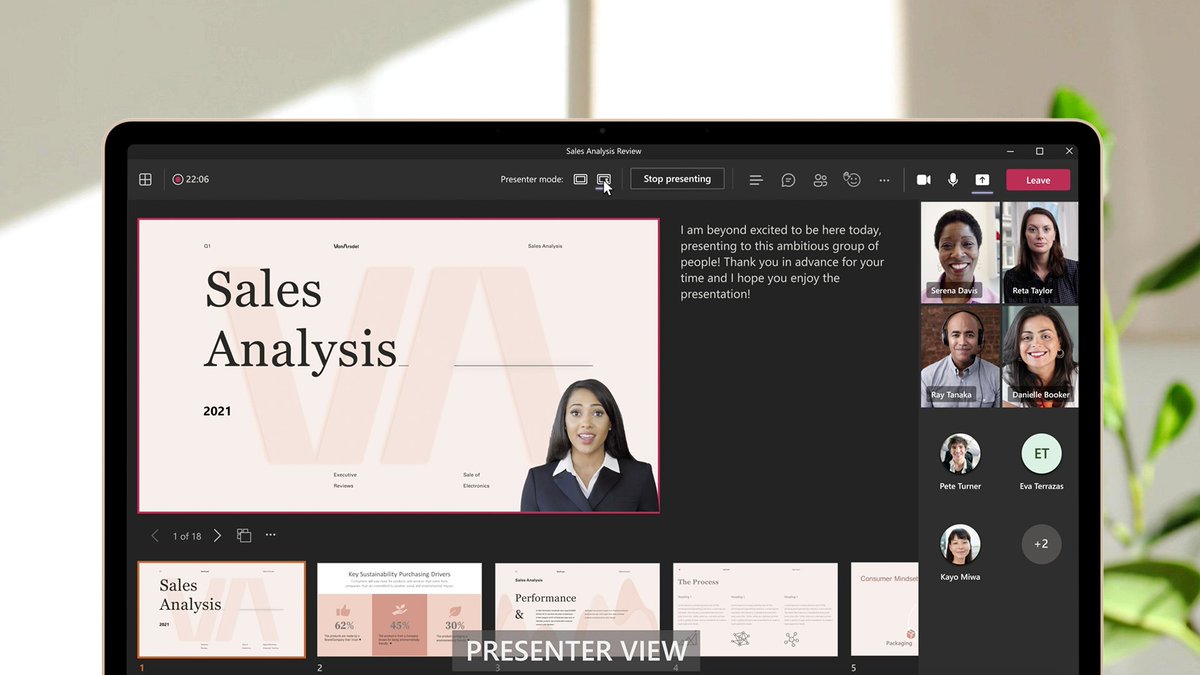Click the view switcher icon in top-left corner
The image size is (1200, 675).
(145, 179)
